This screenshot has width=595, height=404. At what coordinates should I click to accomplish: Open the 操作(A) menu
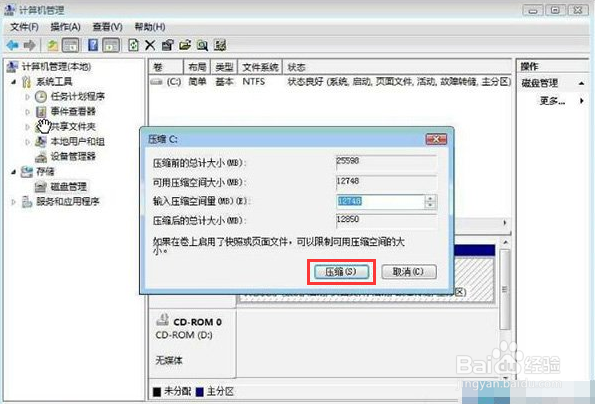click(65, 27)
